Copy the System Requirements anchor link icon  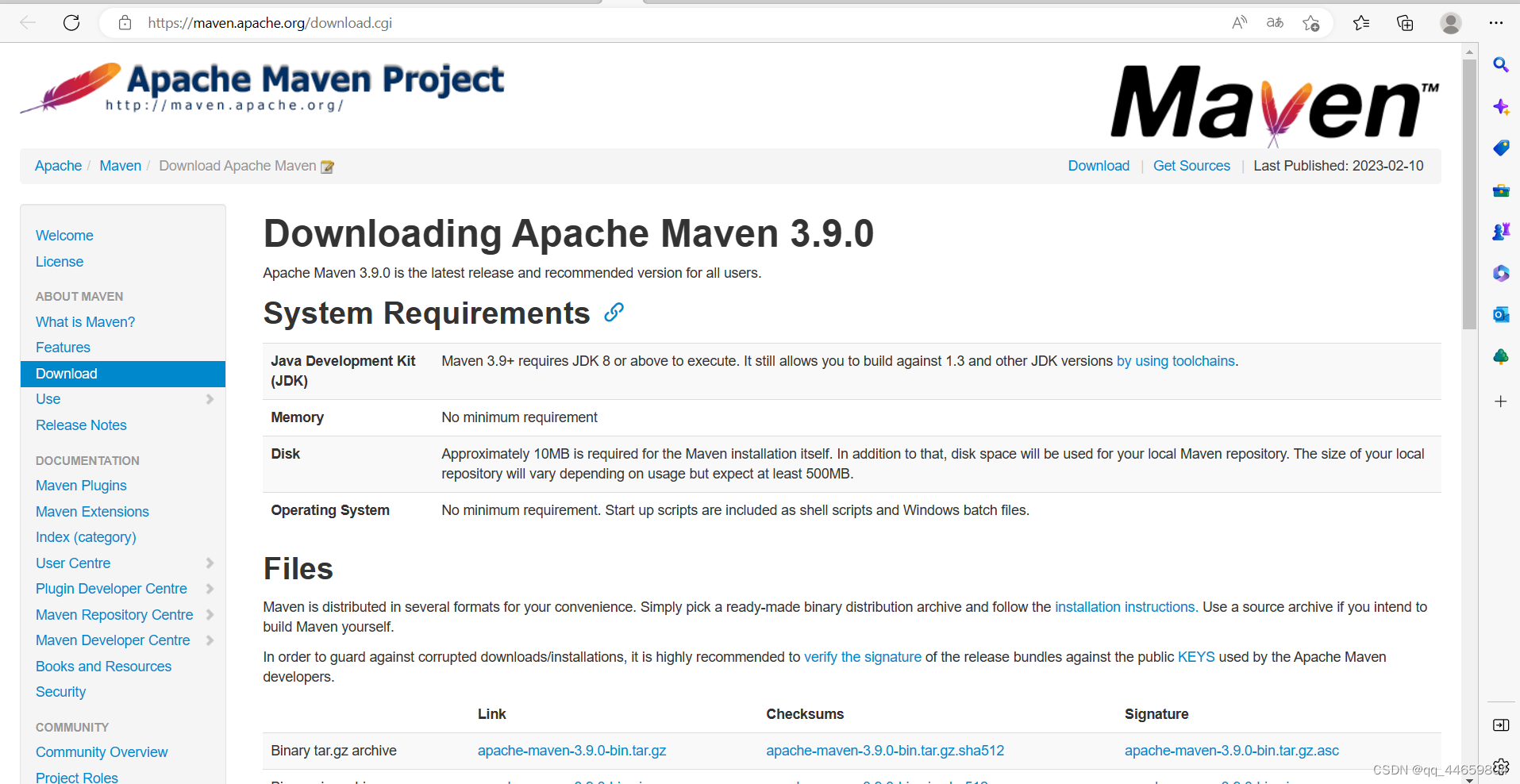click(614, 313)
